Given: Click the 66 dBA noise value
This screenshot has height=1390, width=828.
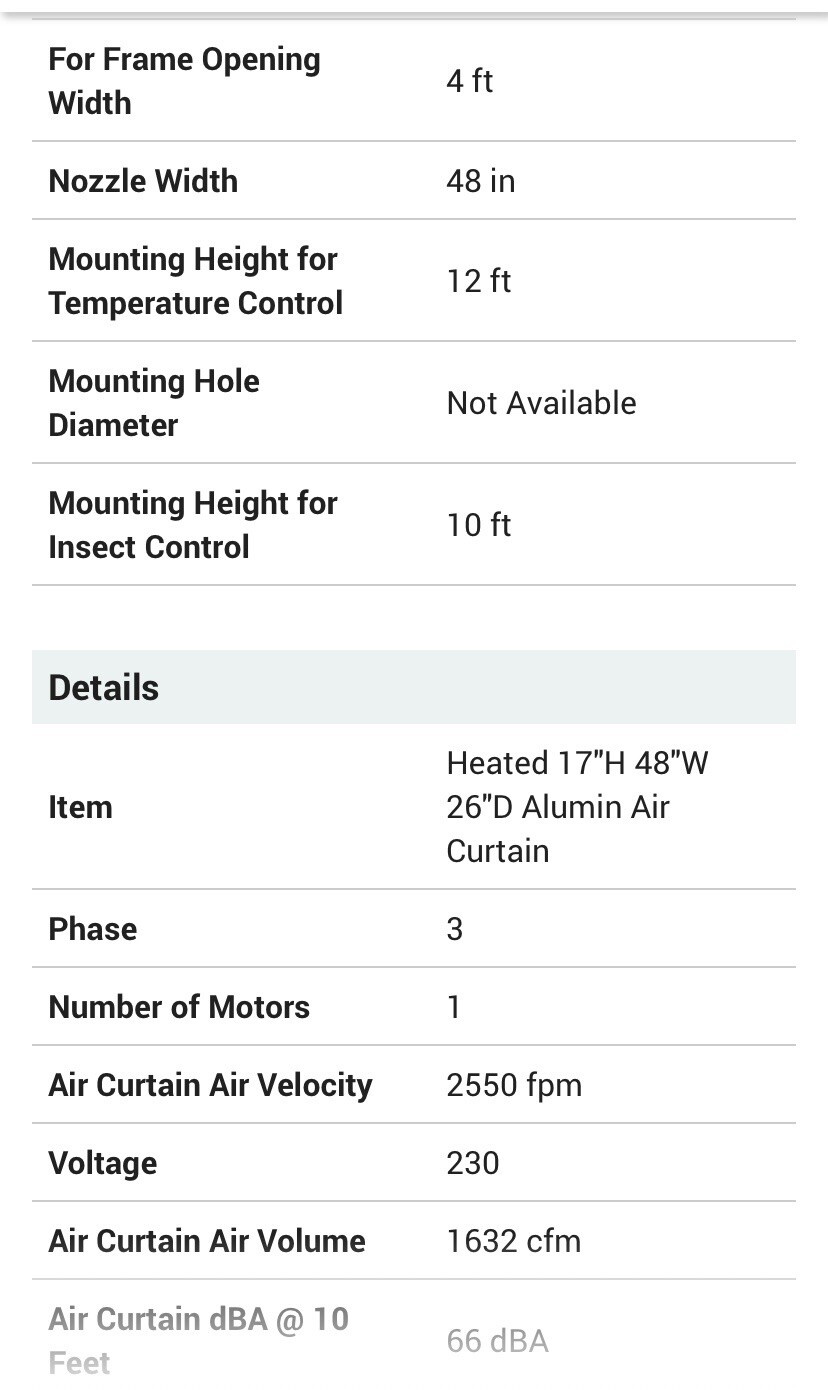Looking at the screenshot, I should [497, 1341].
